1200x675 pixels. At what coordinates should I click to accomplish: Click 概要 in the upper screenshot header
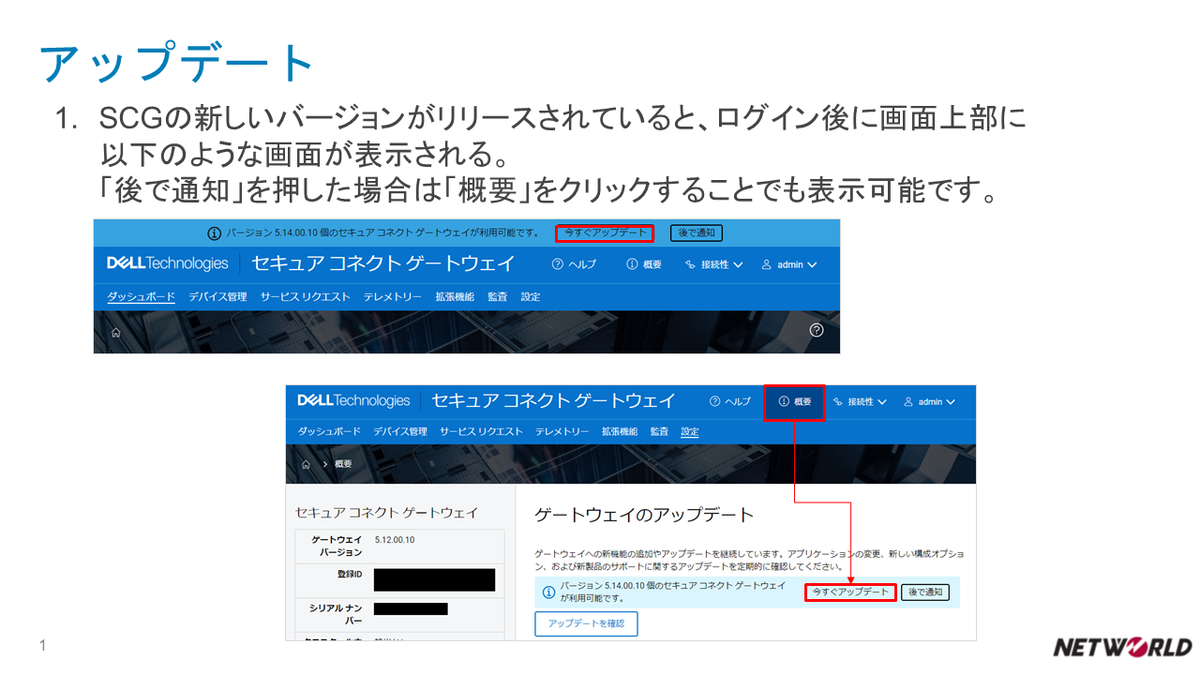pos(644,265)
